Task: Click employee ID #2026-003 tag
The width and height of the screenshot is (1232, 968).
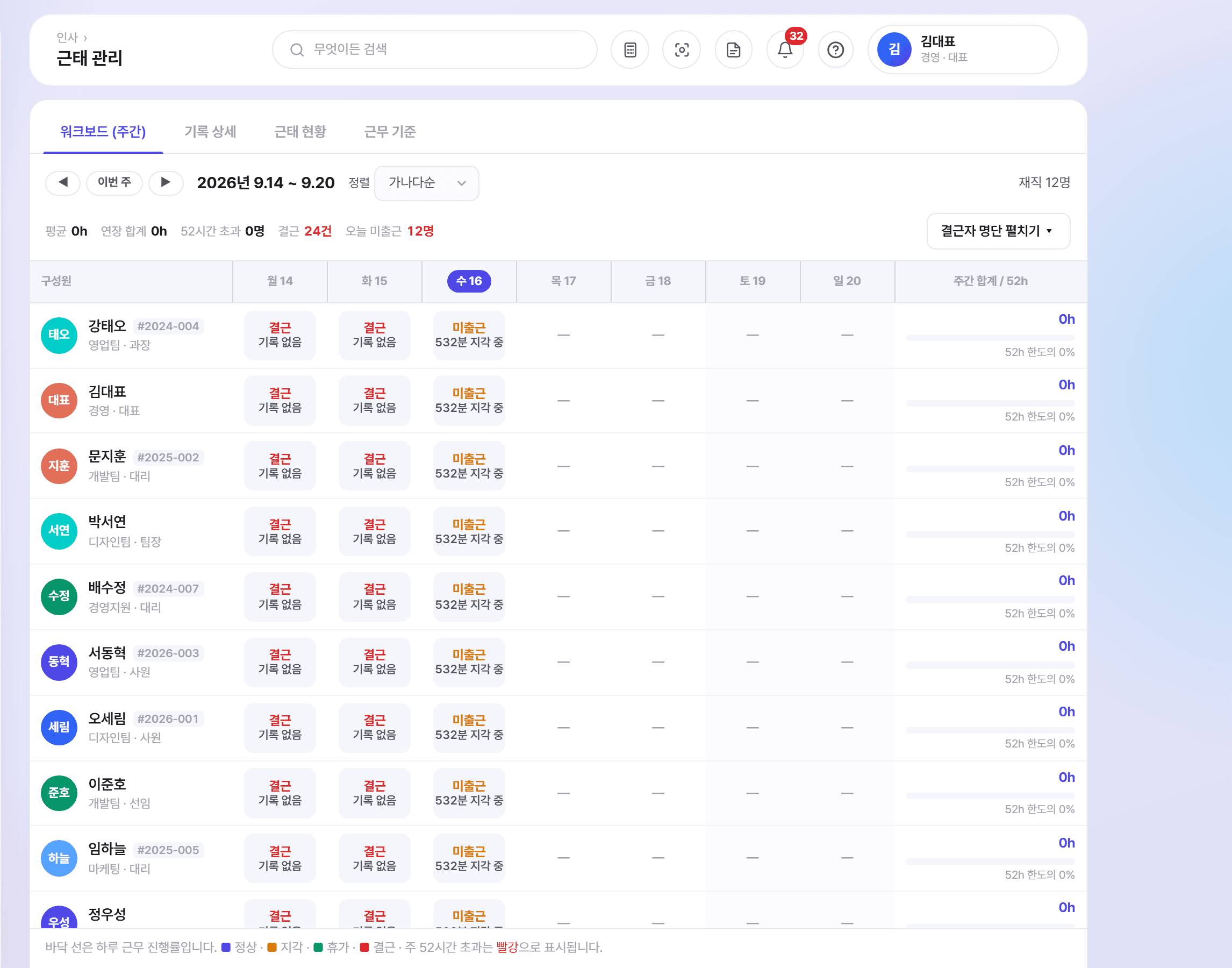Action: click(168, 653)
